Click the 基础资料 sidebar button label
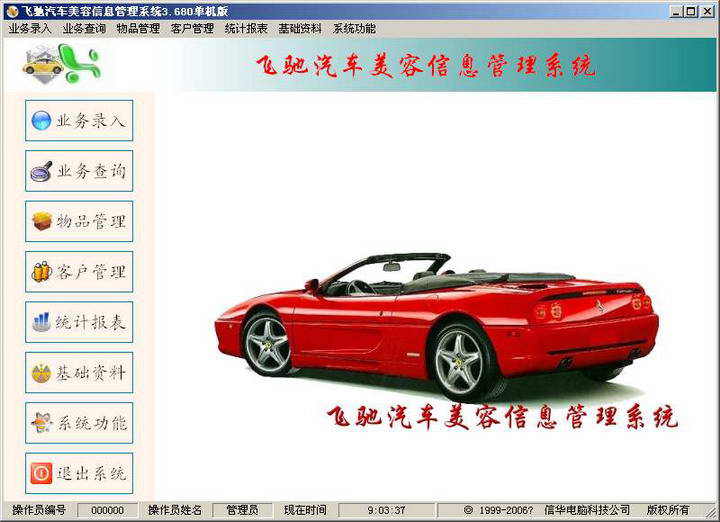The width and height of the screenshot is (720, 522). (91, 372)
